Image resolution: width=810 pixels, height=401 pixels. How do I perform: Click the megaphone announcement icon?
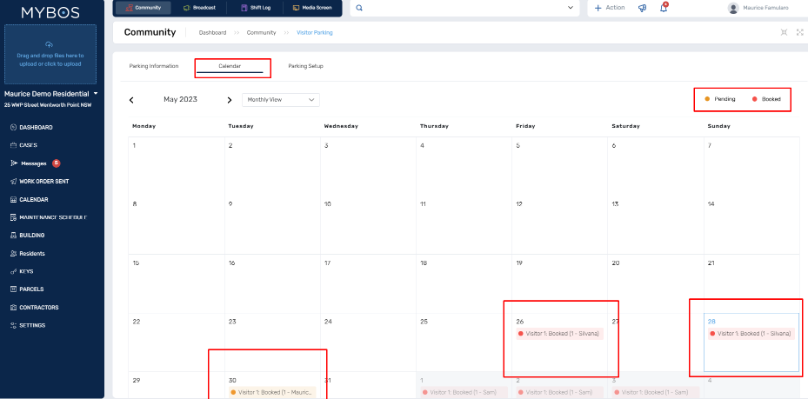click(x=641, y=8)
